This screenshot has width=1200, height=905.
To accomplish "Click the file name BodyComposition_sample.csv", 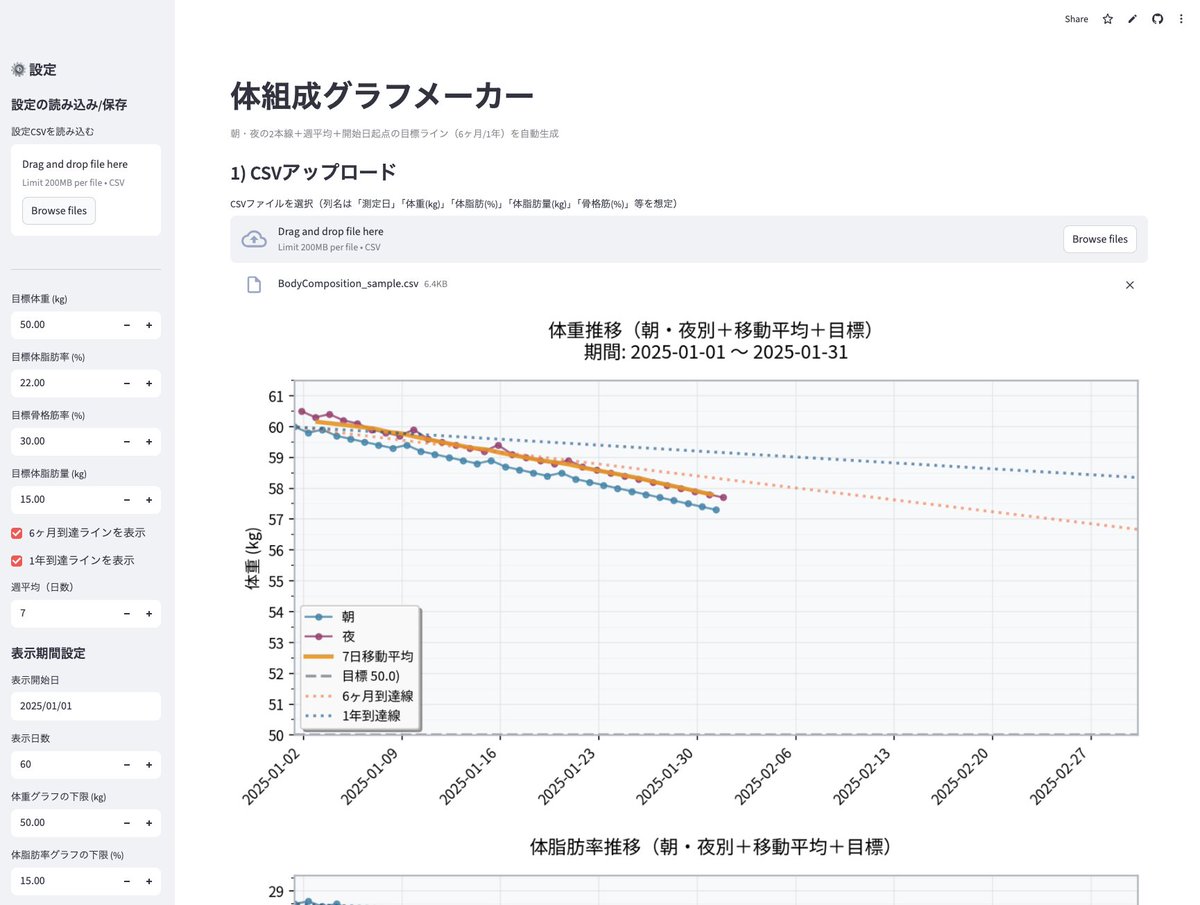I will pos(348,284).
